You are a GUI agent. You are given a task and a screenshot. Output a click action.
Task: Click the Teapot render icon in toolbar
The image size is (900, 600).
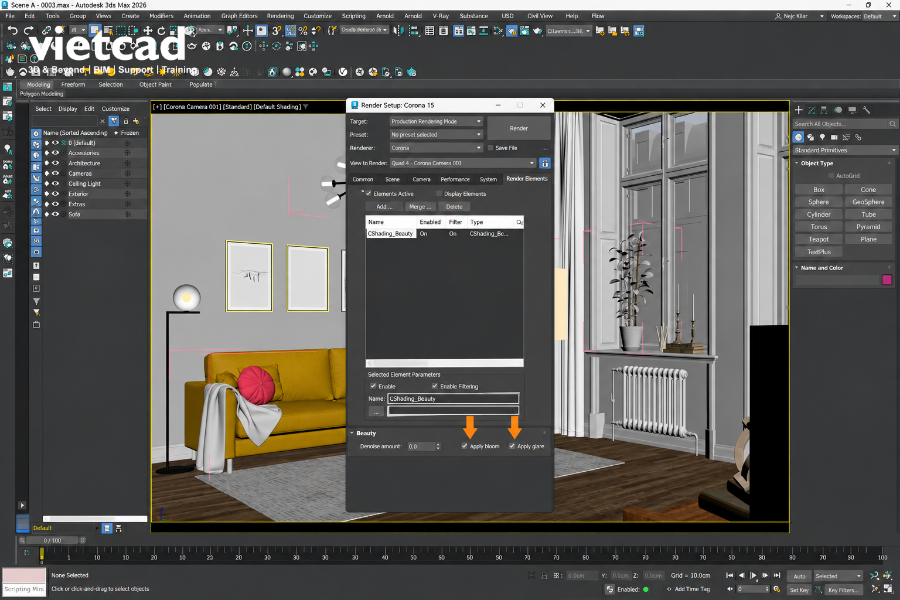[x=538, y=30]
